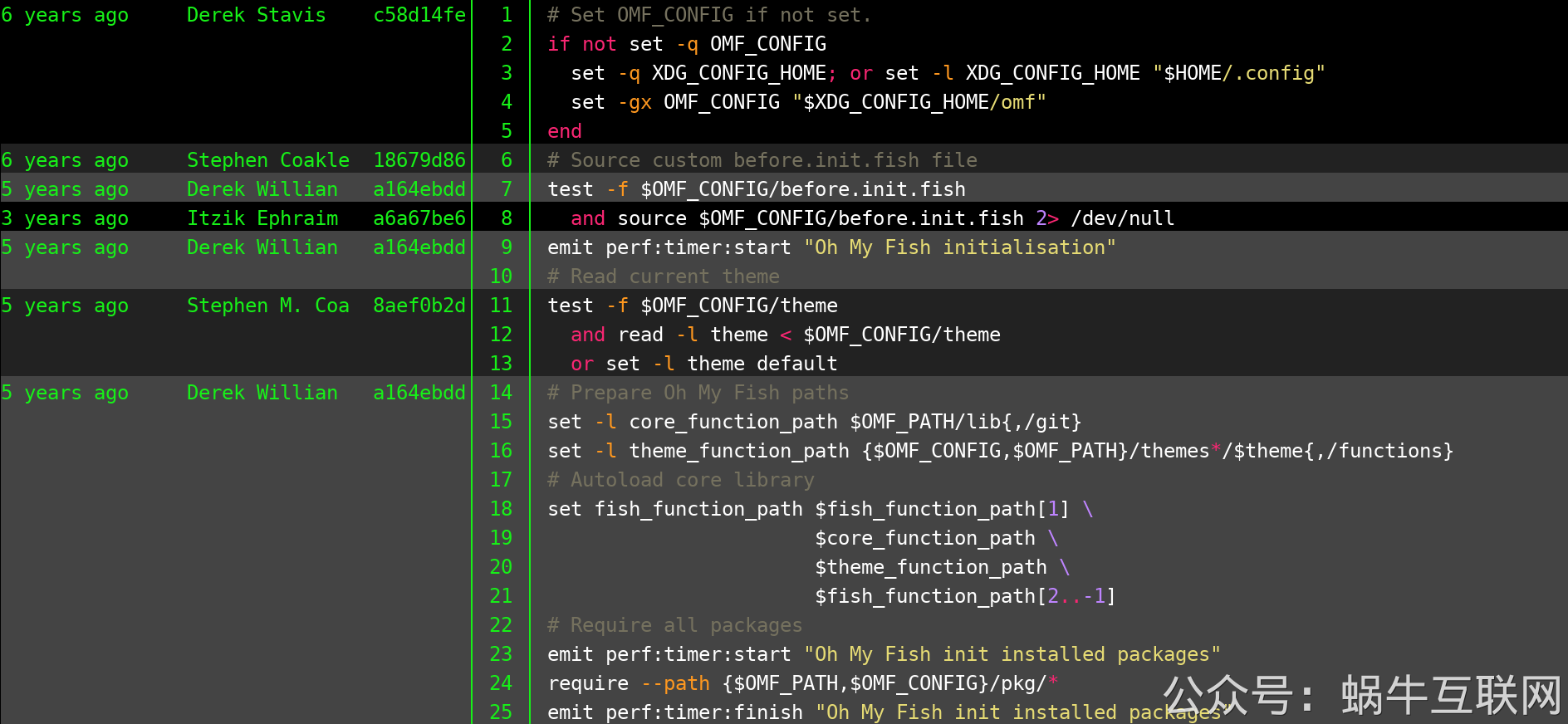Click line number 17 in the gutter
The height and width of the screenshot is (724, 1568).
point(501,480)
